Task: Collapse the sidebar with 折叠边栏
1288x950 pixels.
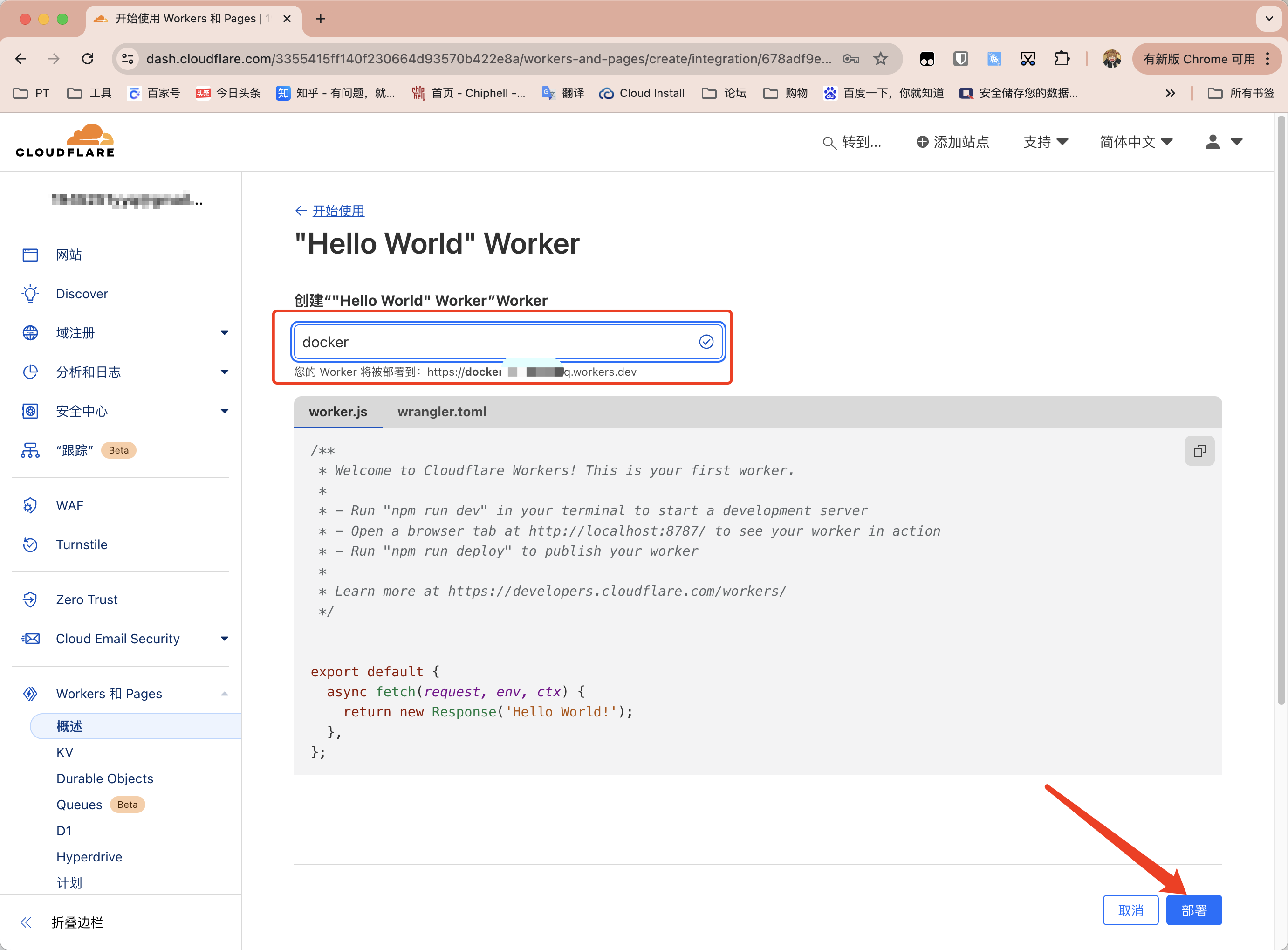Action: (62, 922)
